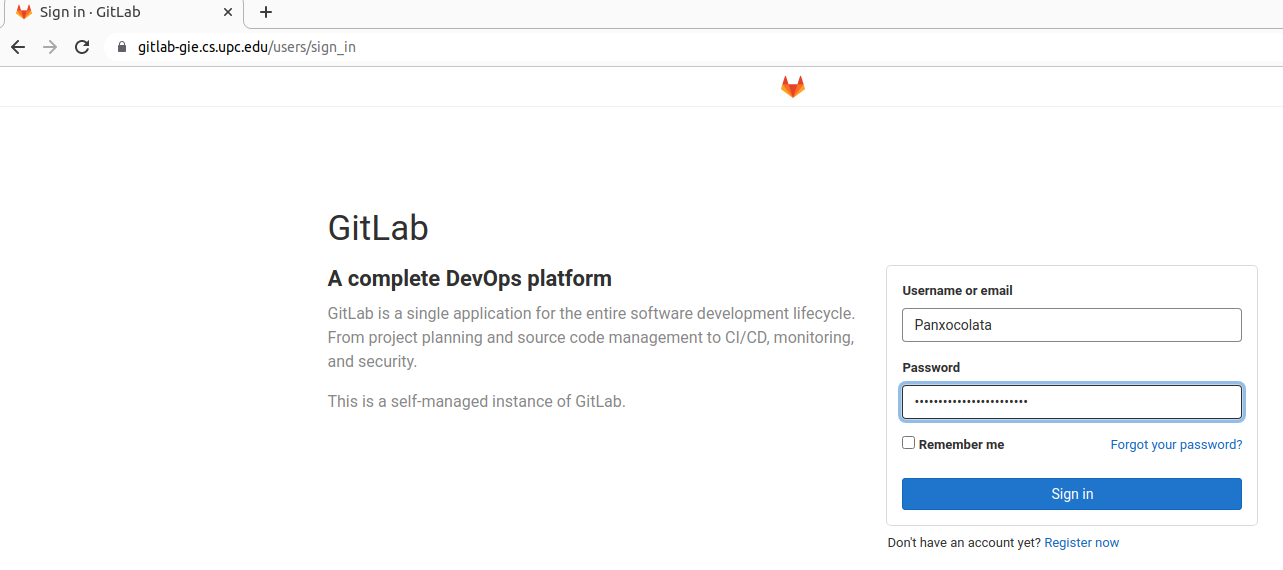Enable the Remember me checkbox
The height and width of the screenshot is (570, 1283).
pyautogui.click(x=908, y=442)
